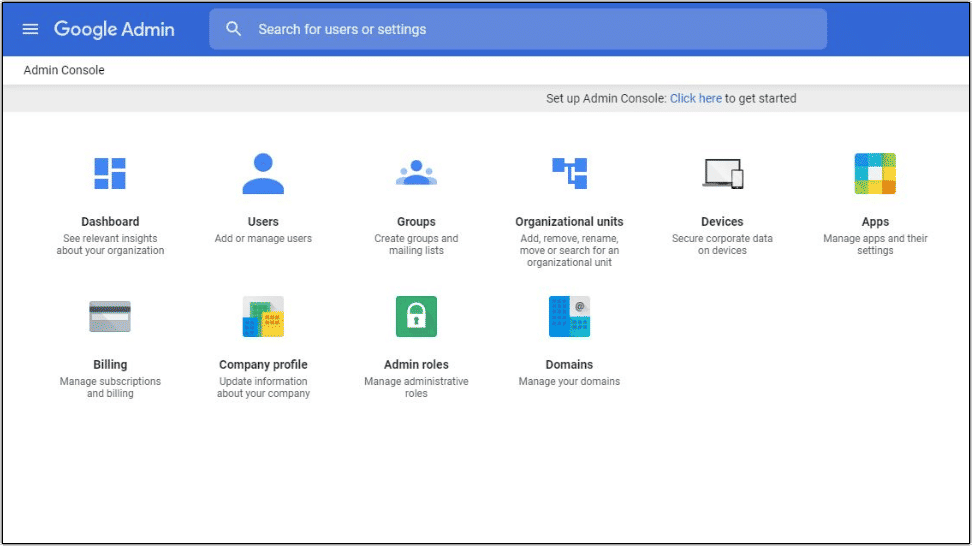973x547 pixels.
Task: Click the Google Admin logo
Action: 114,29
